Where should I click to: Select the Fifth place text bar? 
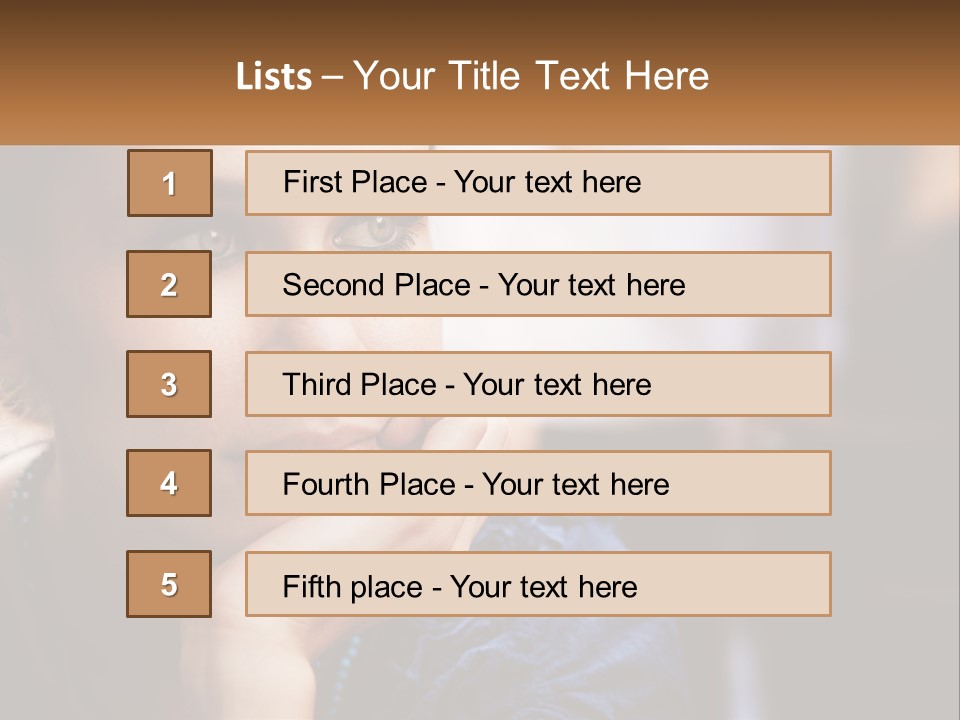(538, 584)
